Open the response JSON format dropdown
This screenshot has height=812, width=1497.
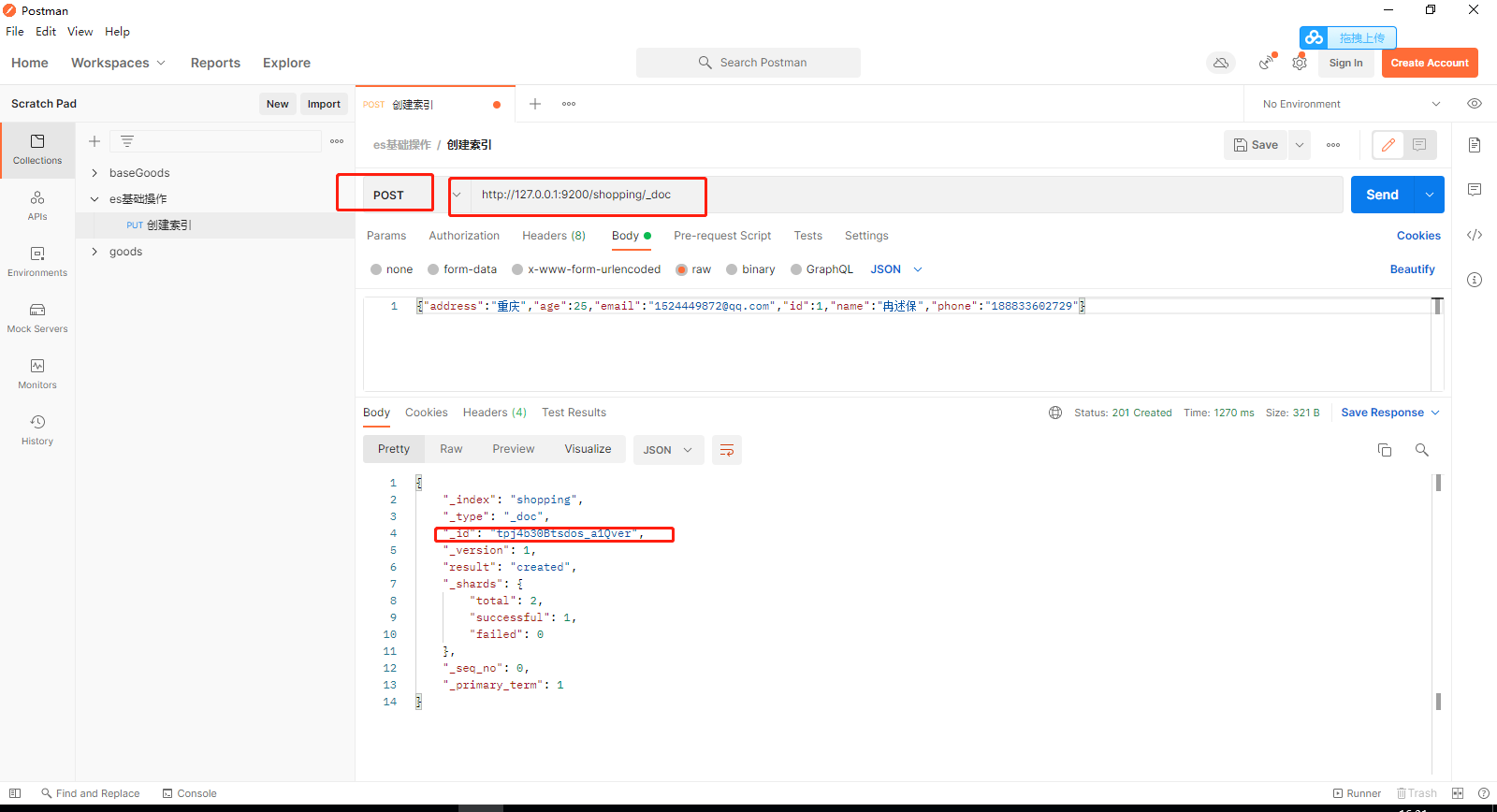tap(668, 450)
